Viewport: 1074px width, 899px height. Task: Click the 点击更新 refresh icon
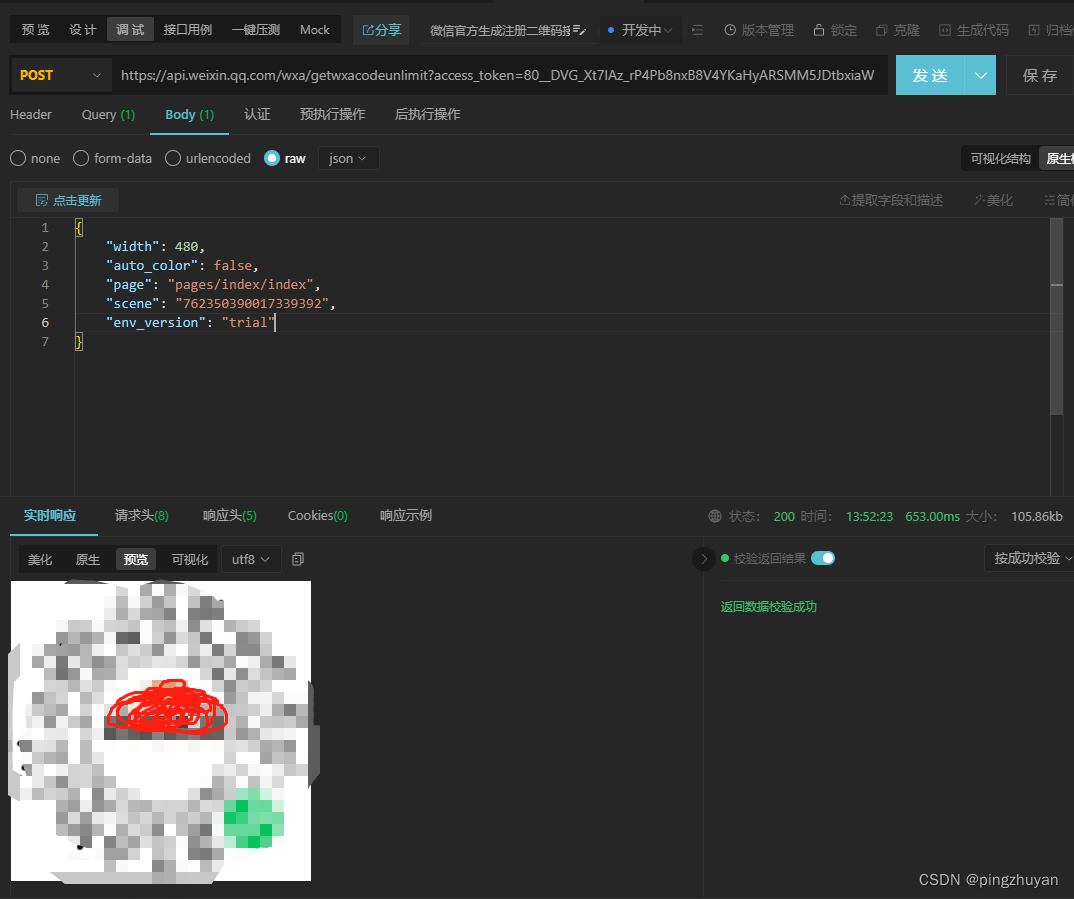coord(42,201)
